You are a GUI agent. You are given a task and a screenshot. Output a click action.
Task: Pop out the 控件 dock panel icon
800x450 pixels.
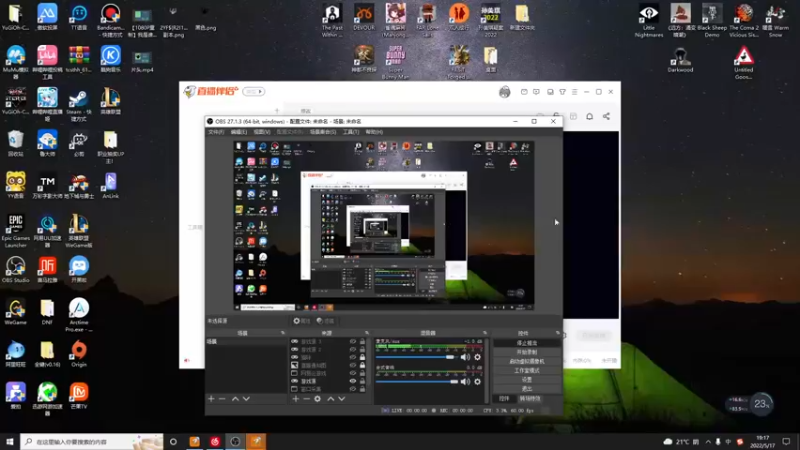(x=558, y=333)
